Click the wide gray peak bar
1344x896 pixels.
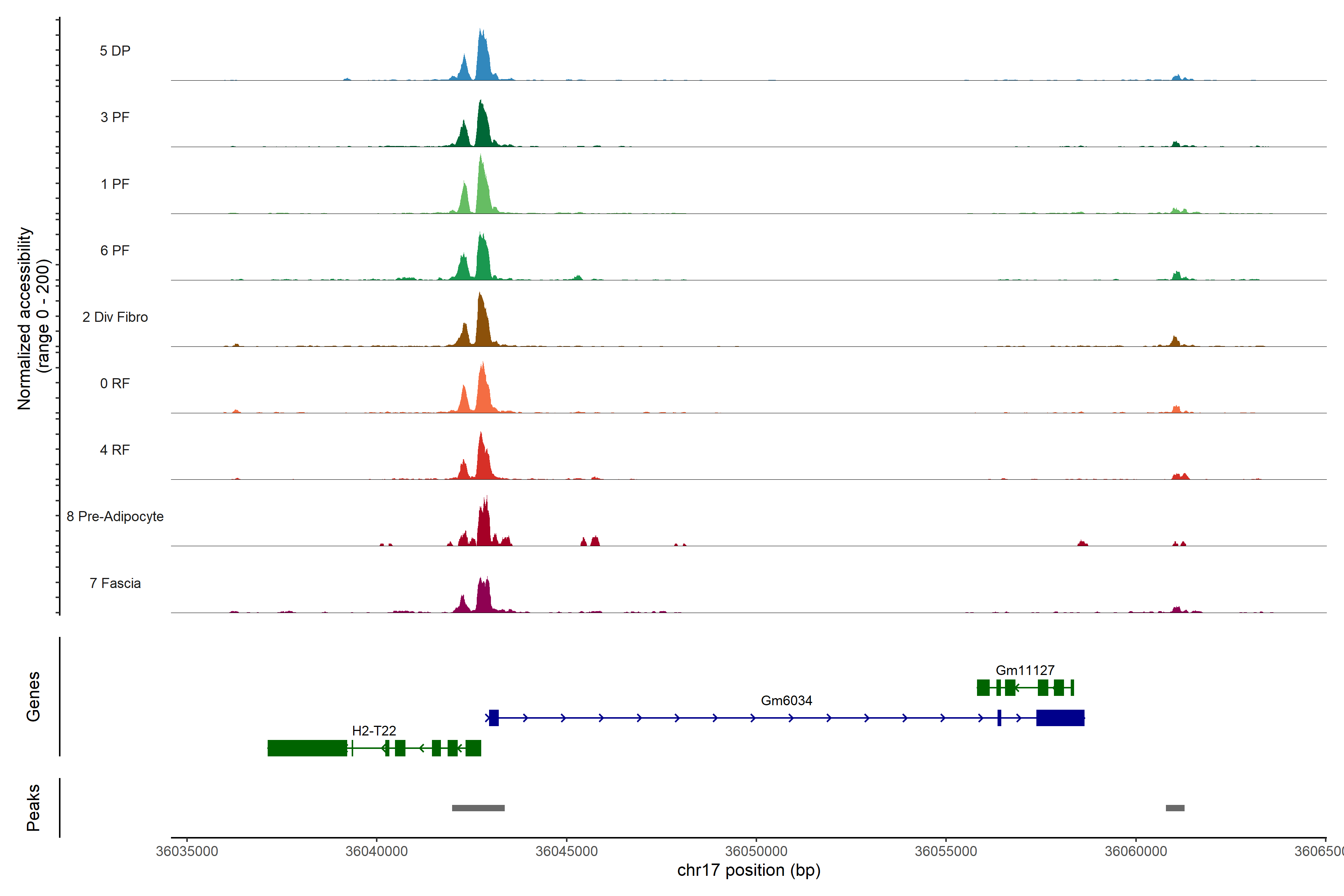click(478, 808)
